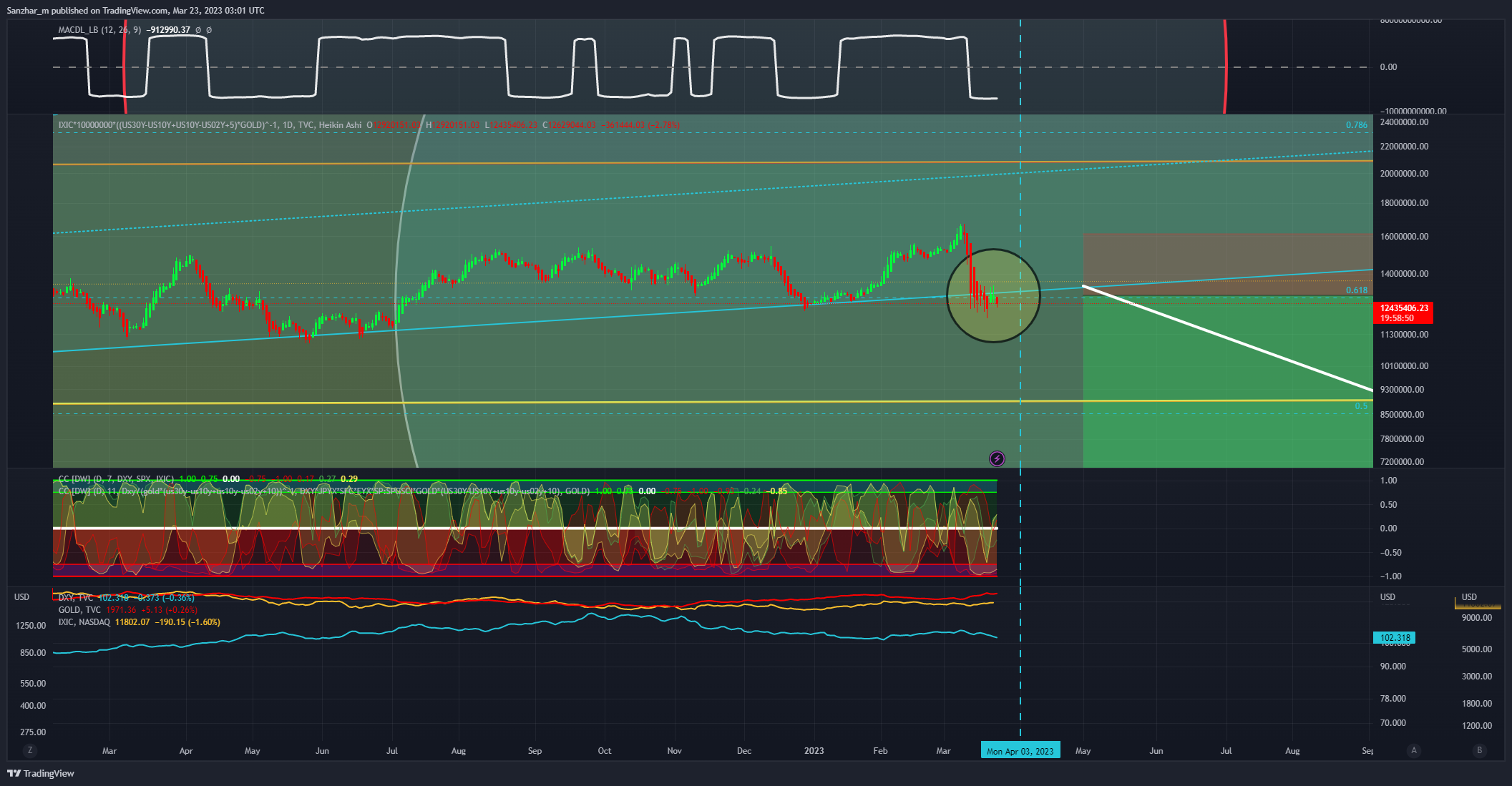Click the Oct label on time axis
Viewport: 1512px width, 786px height.
605,751
